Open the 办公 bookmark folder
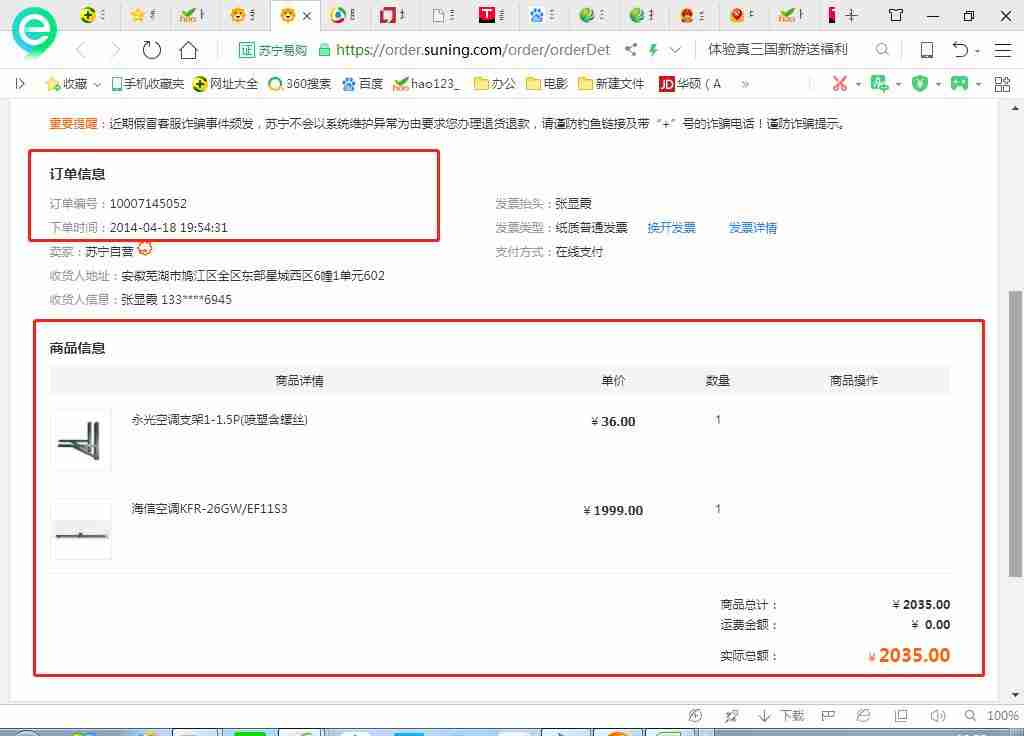This screenshot has height=736, width=1024. (495, 84)
